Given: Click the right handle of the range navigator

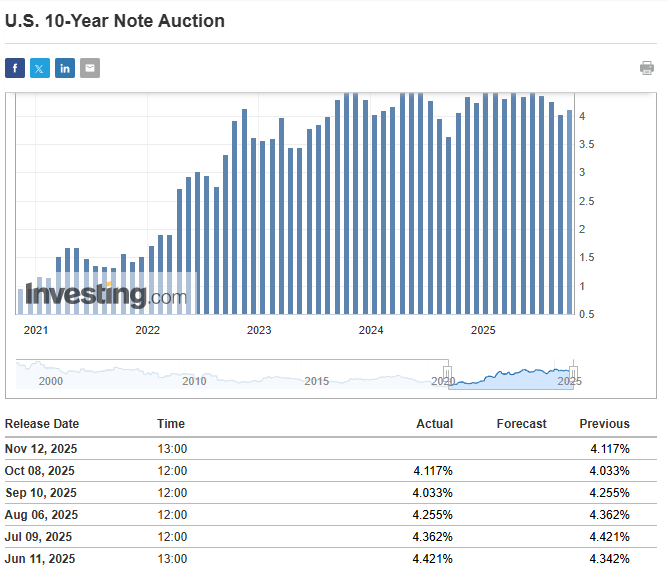Looking at the screenshot, I should click(x=574, y=374).
